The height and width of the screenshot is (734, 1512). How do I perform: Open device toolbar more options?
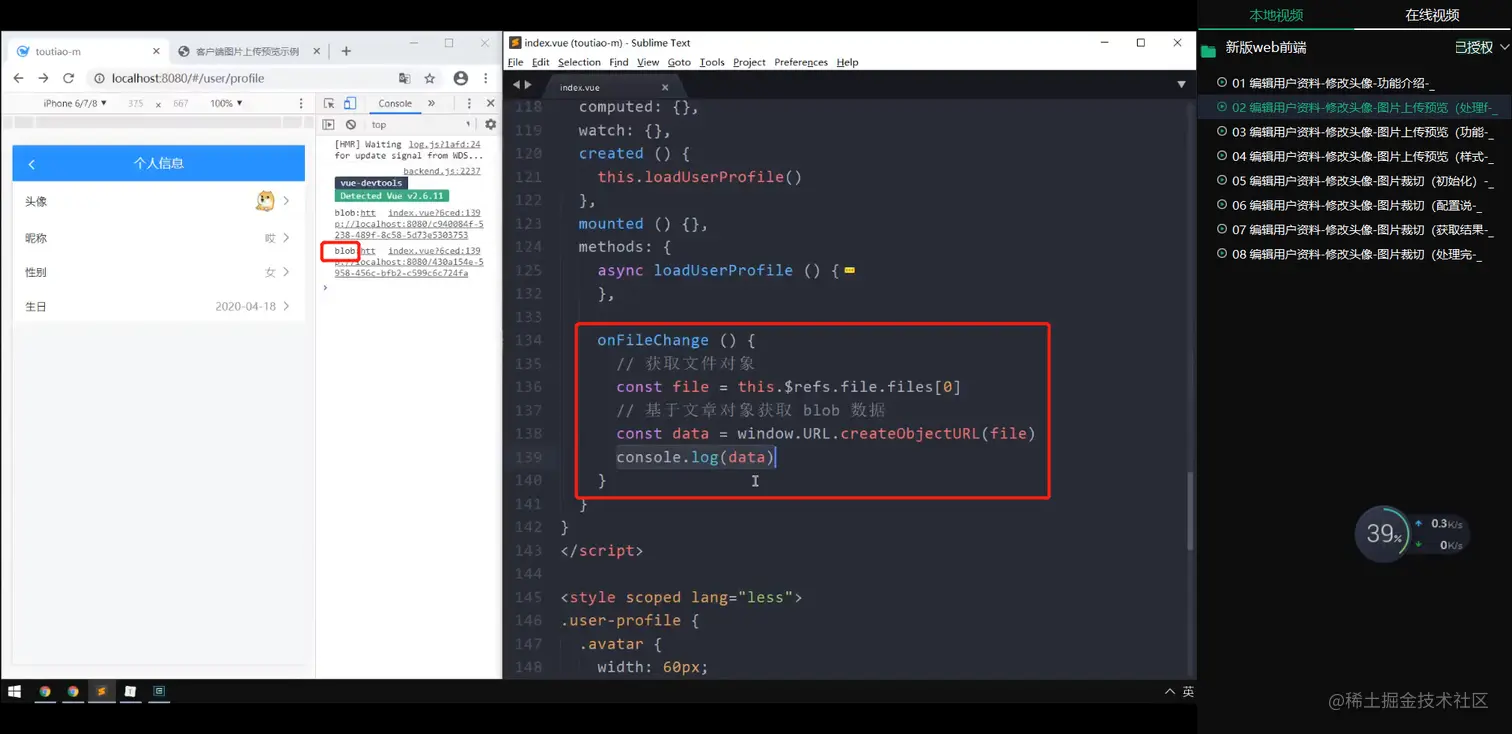(301, 103)
